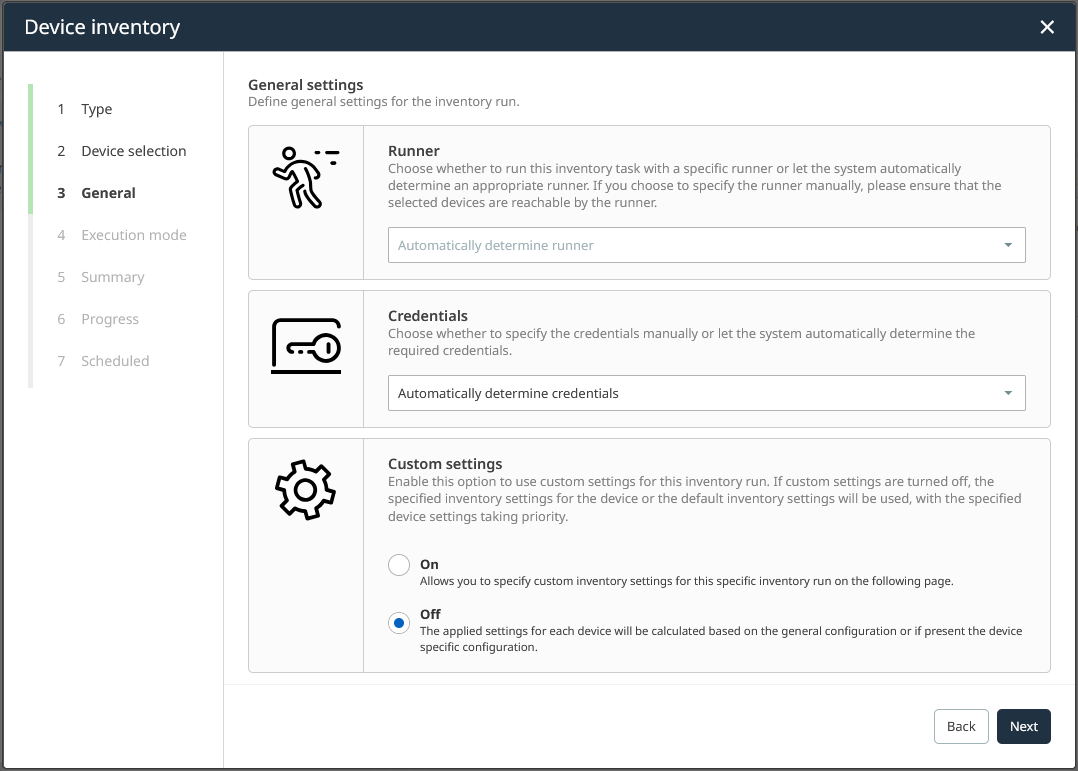Turn custom settings On

[399, 565]
